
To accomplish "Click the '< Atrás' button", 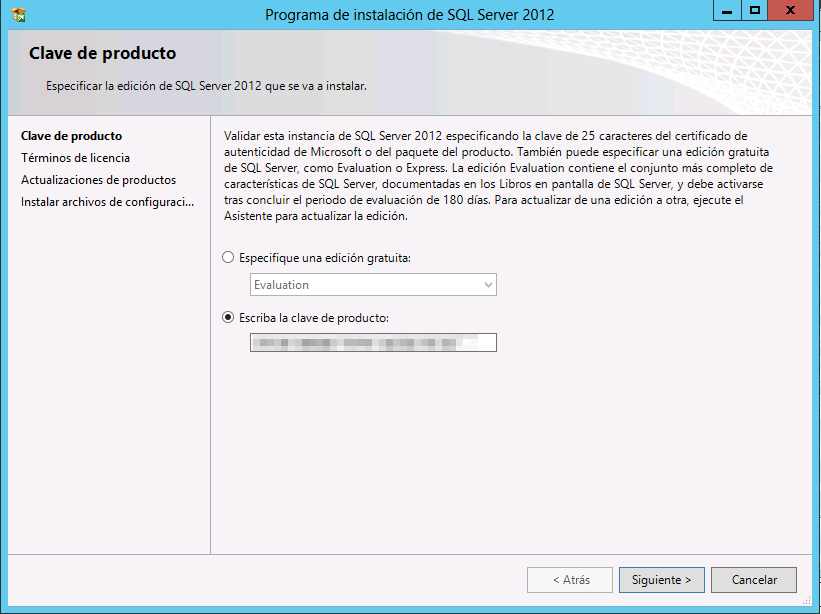I will click(570, 580).
